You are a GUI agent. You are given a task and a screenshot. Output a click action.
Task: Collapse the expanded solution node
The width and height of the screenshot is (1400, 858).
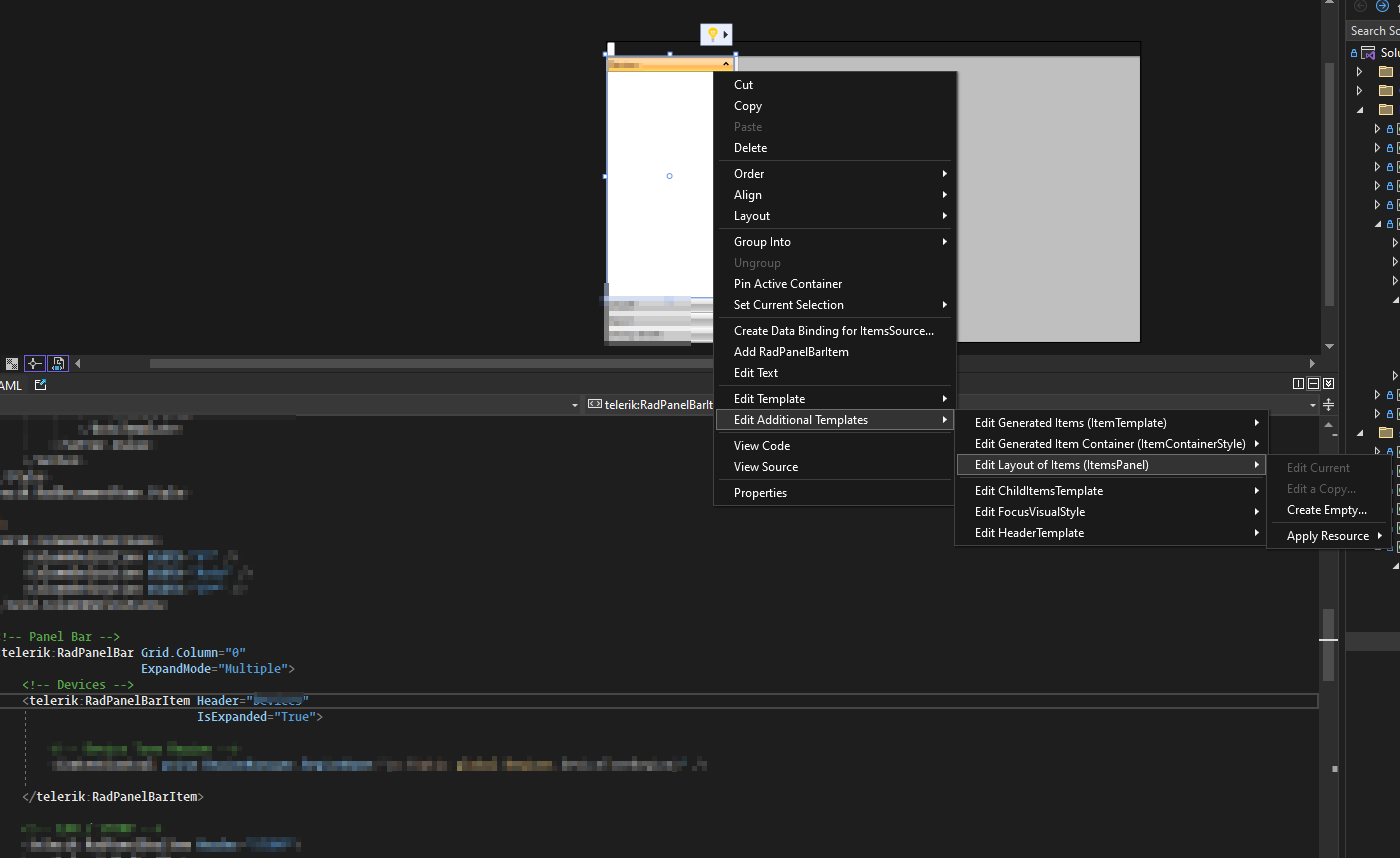pos(1360,109)
